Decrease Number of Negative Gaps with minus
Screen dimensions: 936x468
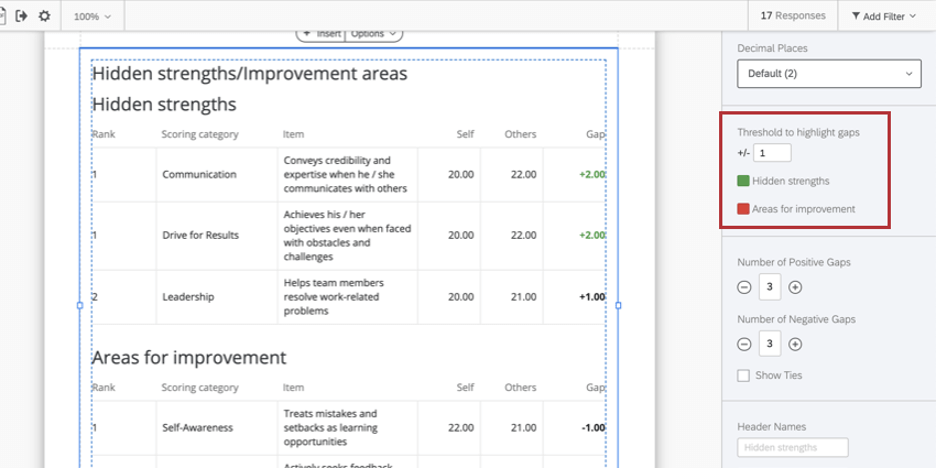tap(744, 344)
